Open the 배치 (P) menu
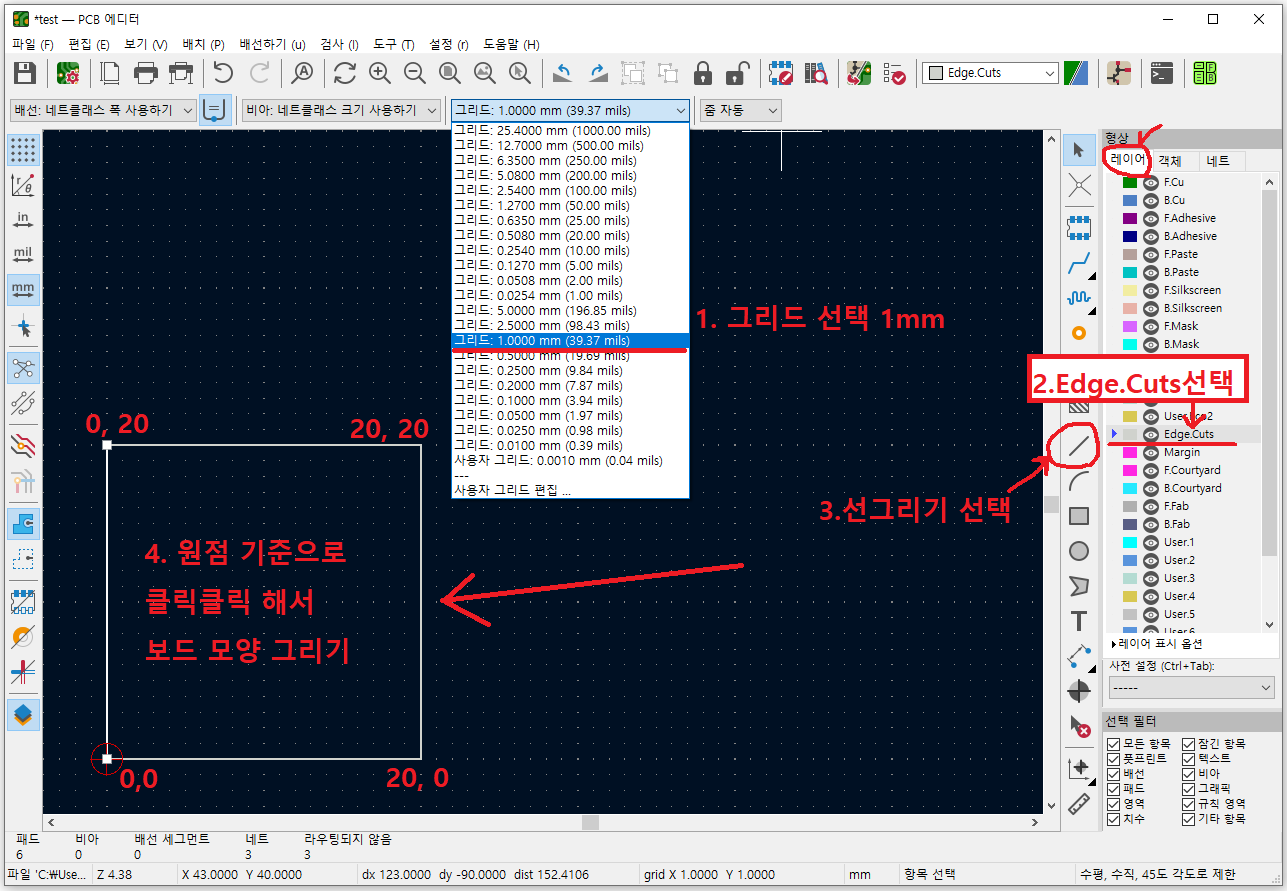Image resolution: width=1287 pixels, height=891 pixels. [203, 45]
